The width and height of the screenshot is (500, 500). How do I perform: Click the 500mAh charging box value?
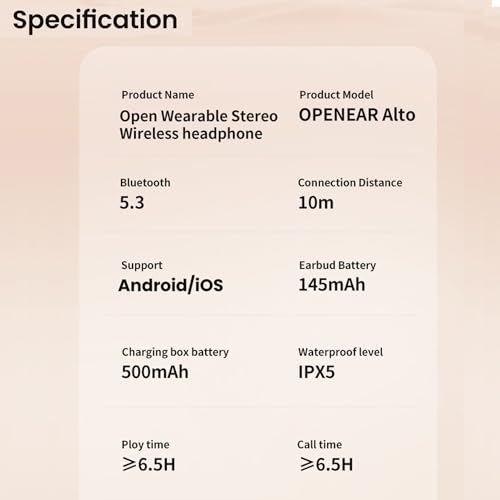point(155,372)
